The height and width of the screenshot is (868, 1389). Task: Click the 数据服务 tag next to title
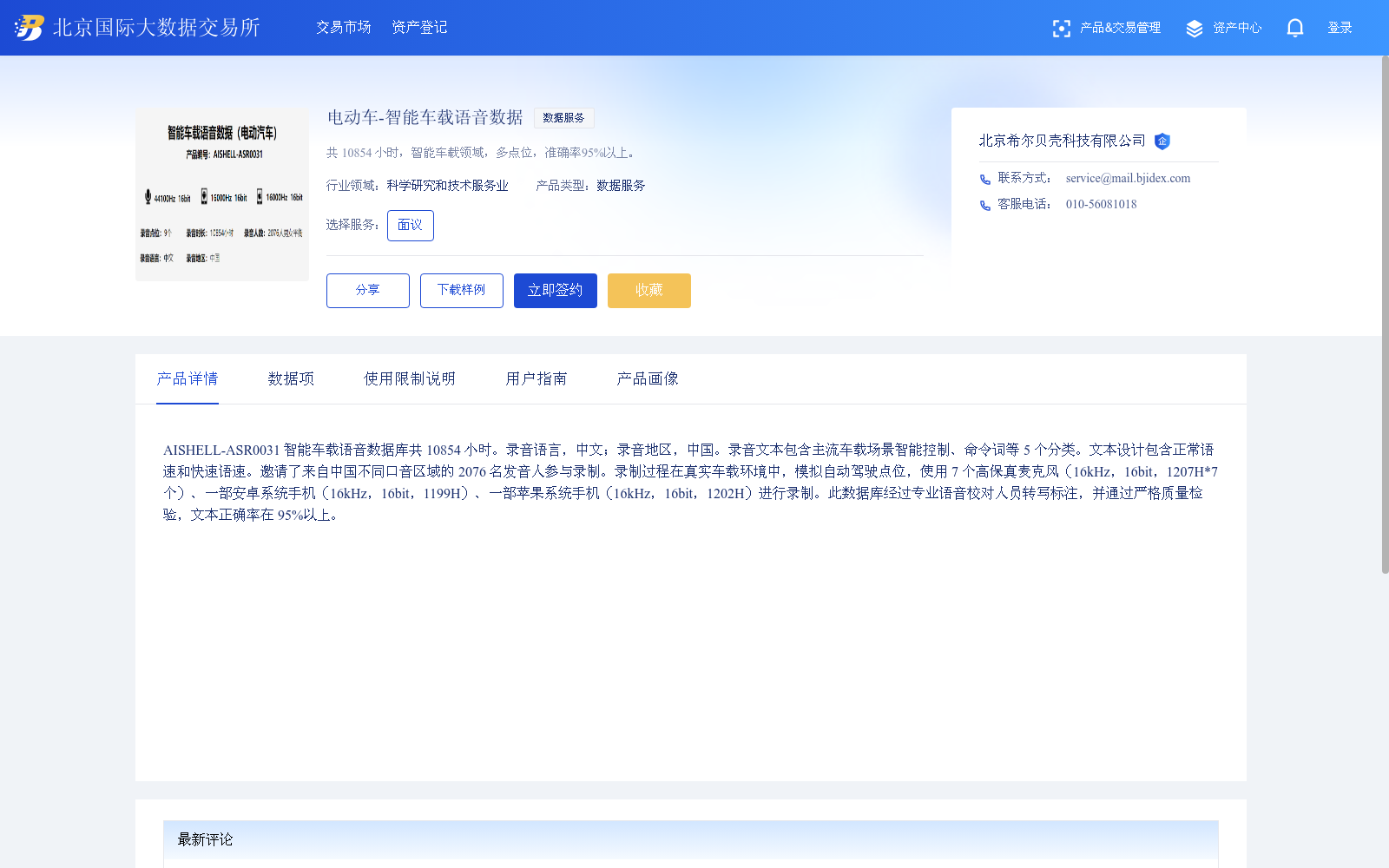point(564,118)
